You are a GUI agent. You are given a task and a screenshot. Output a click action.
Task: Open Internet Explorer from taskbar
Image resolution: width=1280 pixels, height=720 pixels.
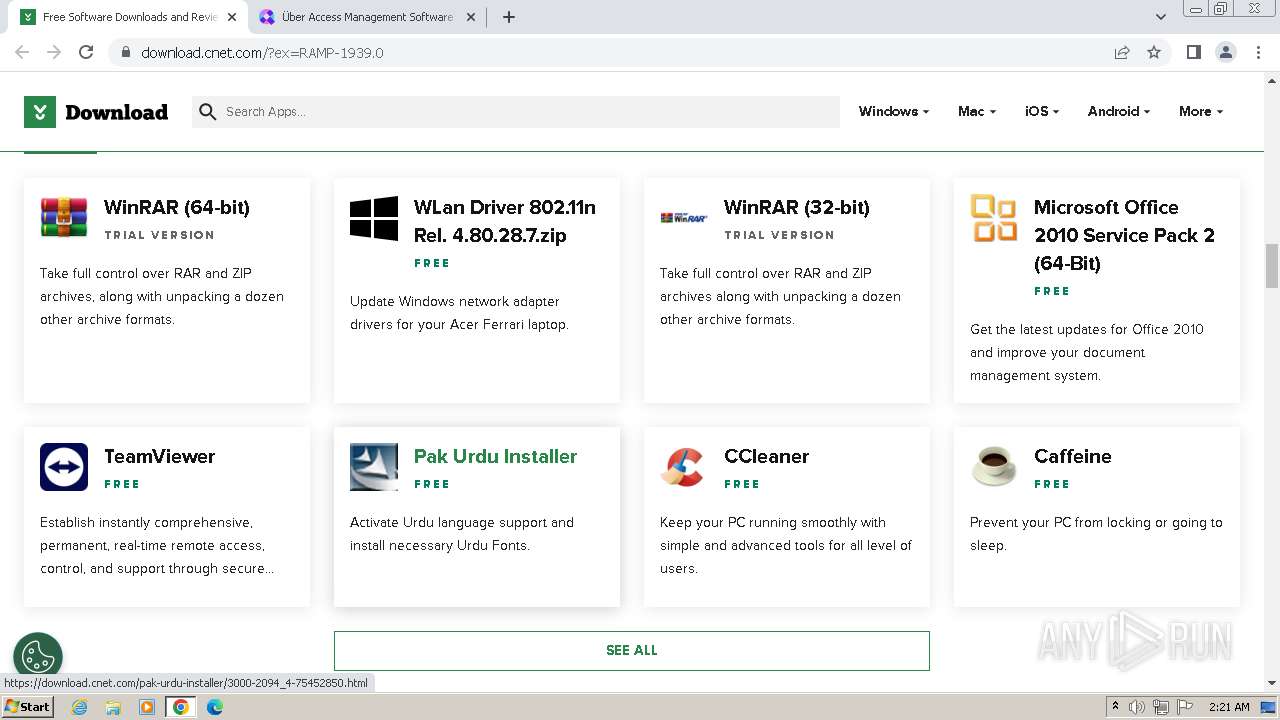tap(79, 707)
